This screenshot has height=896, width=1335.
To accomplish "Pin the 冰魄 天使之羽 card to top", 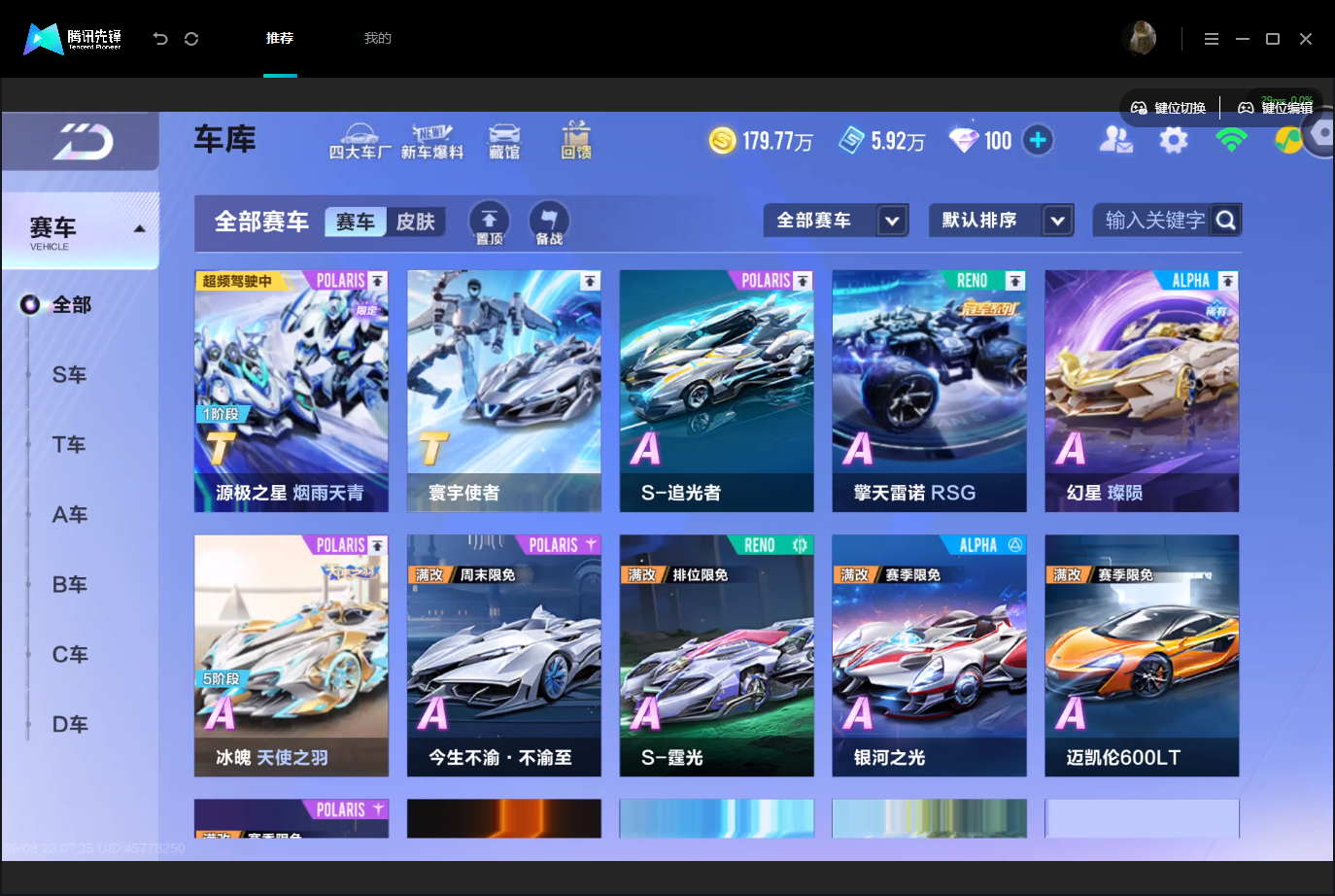I will (377, 545).
